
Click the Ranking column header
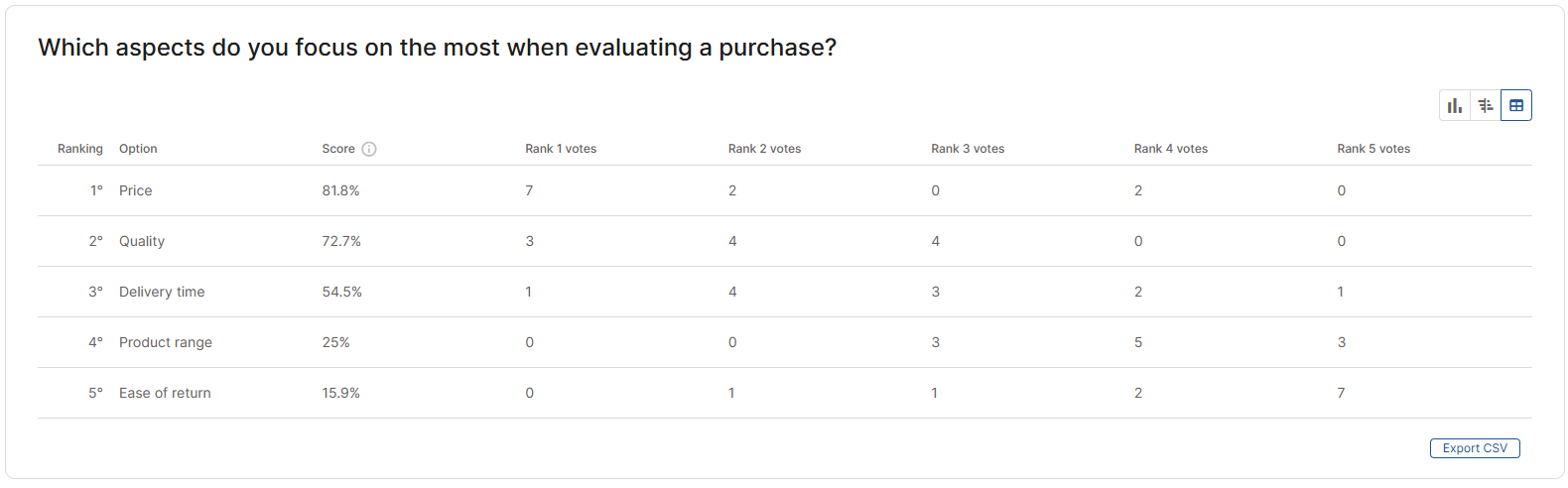pos(80,149)
